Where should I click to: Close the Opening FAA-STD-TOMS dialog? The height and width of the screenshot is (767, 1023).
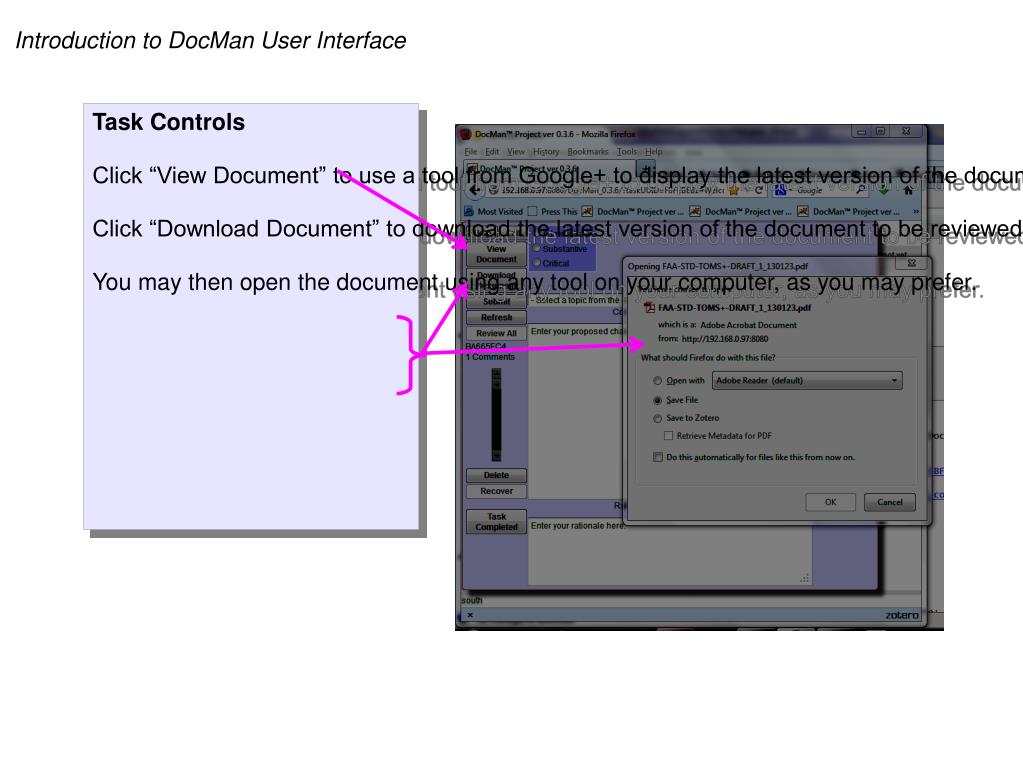point(911,263)
